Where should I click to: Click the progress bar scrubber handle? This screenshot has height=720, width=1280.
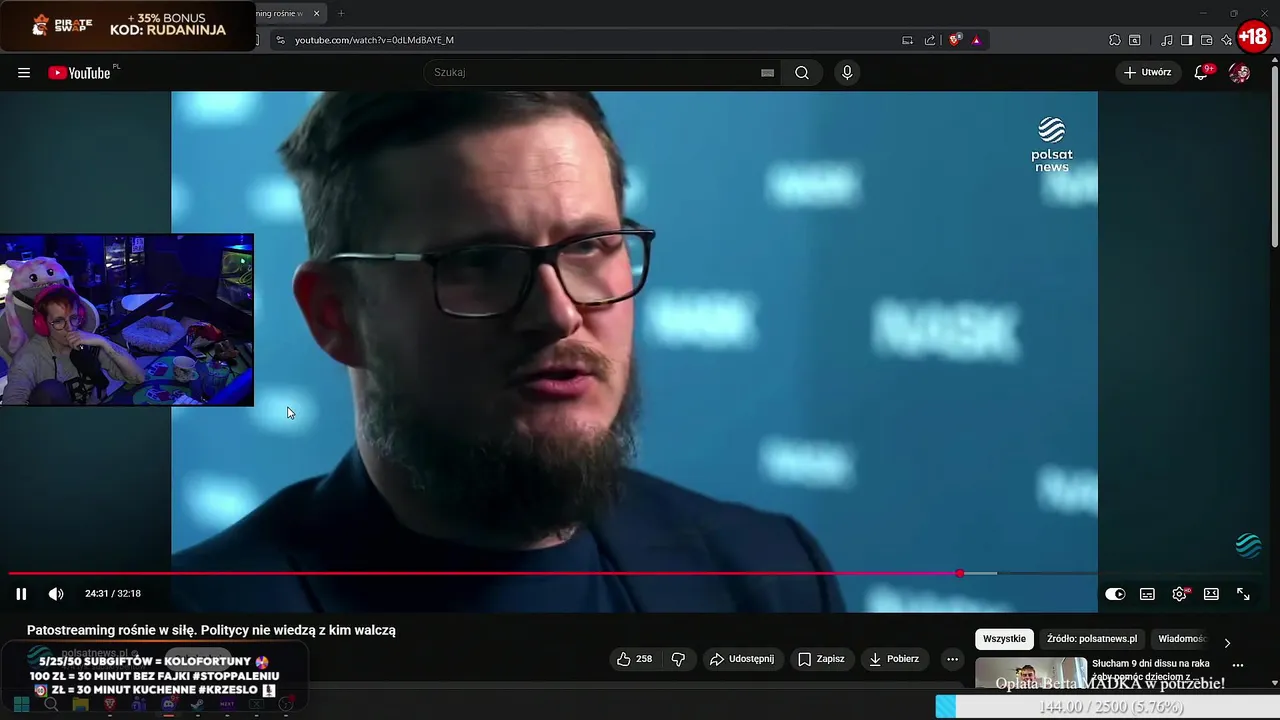click(960, 573)
